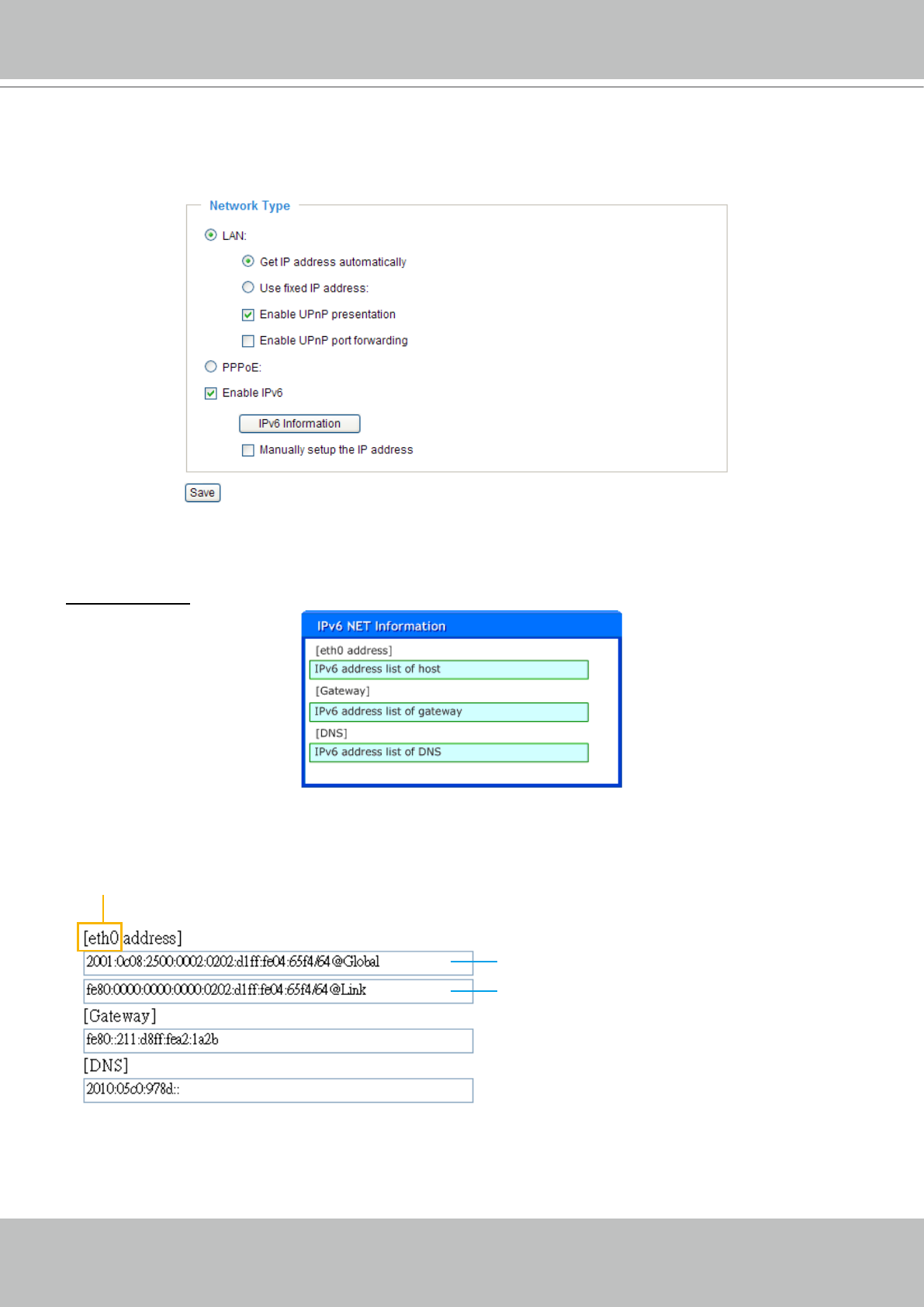This screenshot has width=924, height=1307.
Task: Choose Get IP address automatically
Action: point(248,262)
